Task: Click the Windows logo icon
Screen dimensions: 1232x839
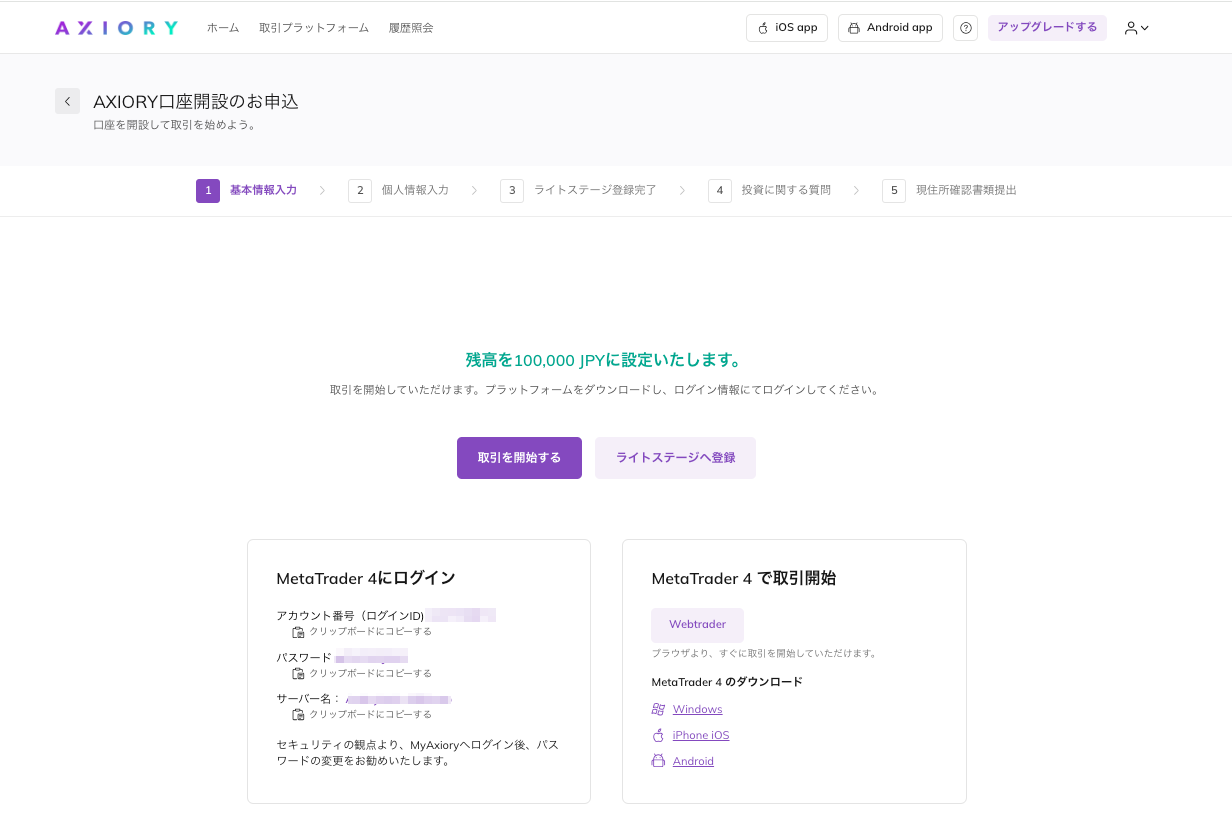Action: coord(658,709)
